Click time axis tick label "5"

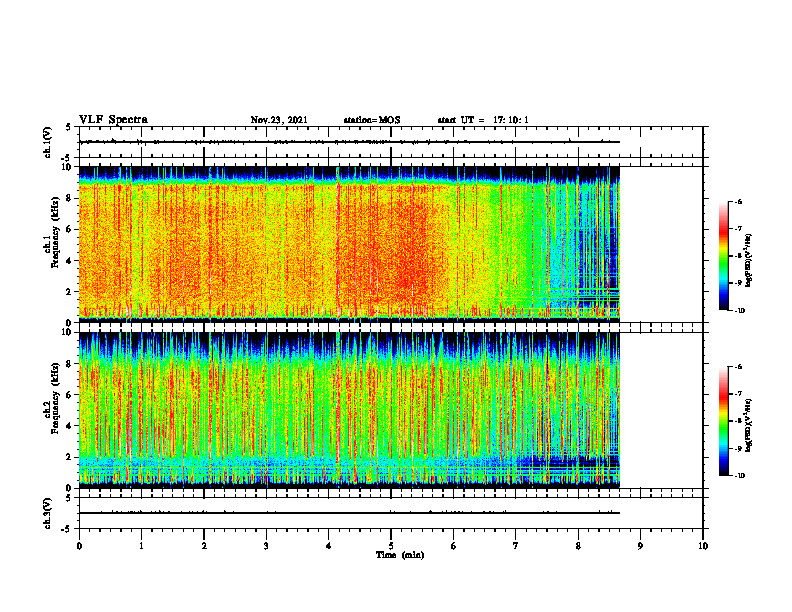click(391, 546)
